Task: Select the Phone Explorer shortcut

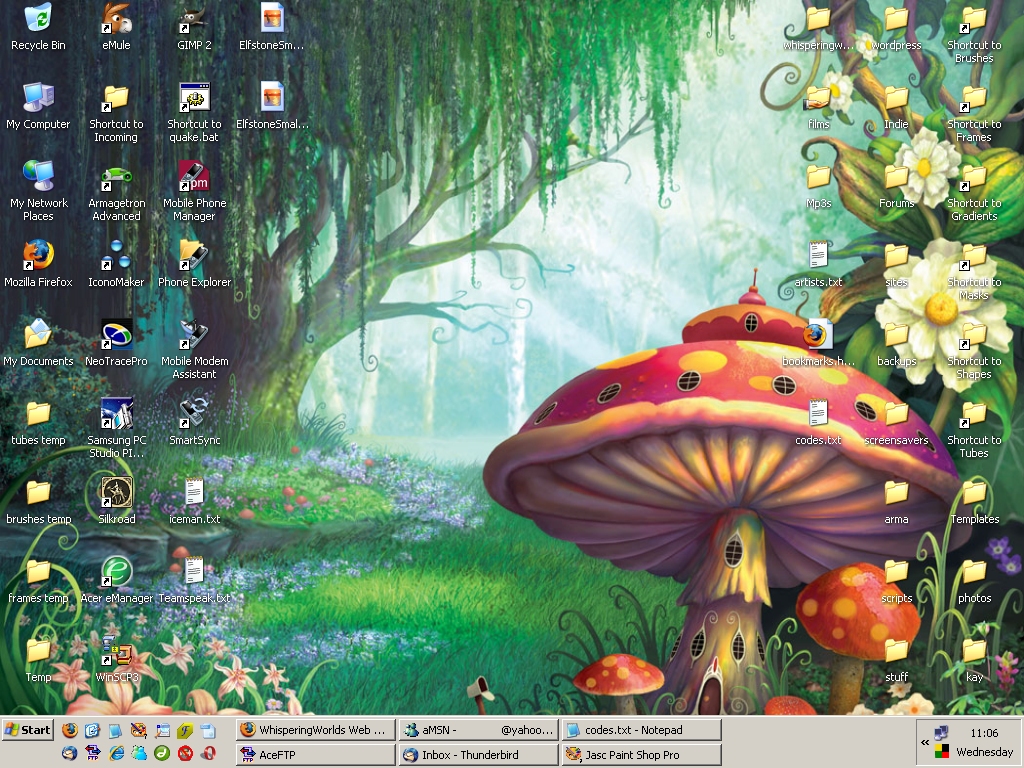Action: click(x=194, y=264)
